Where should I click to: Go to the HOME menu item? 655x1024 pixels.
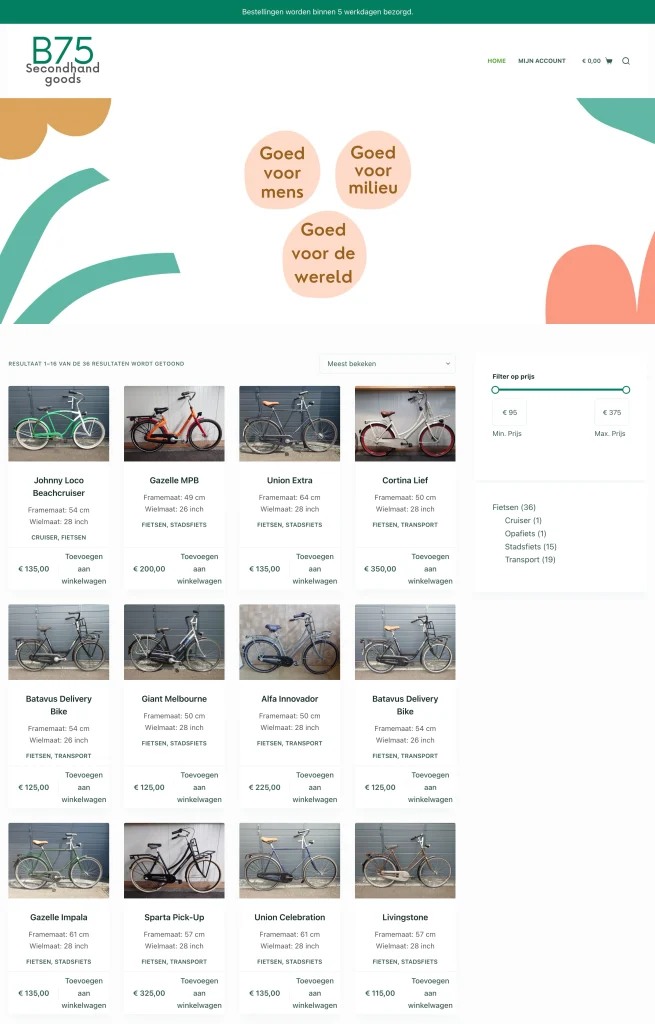coord(496,61)
